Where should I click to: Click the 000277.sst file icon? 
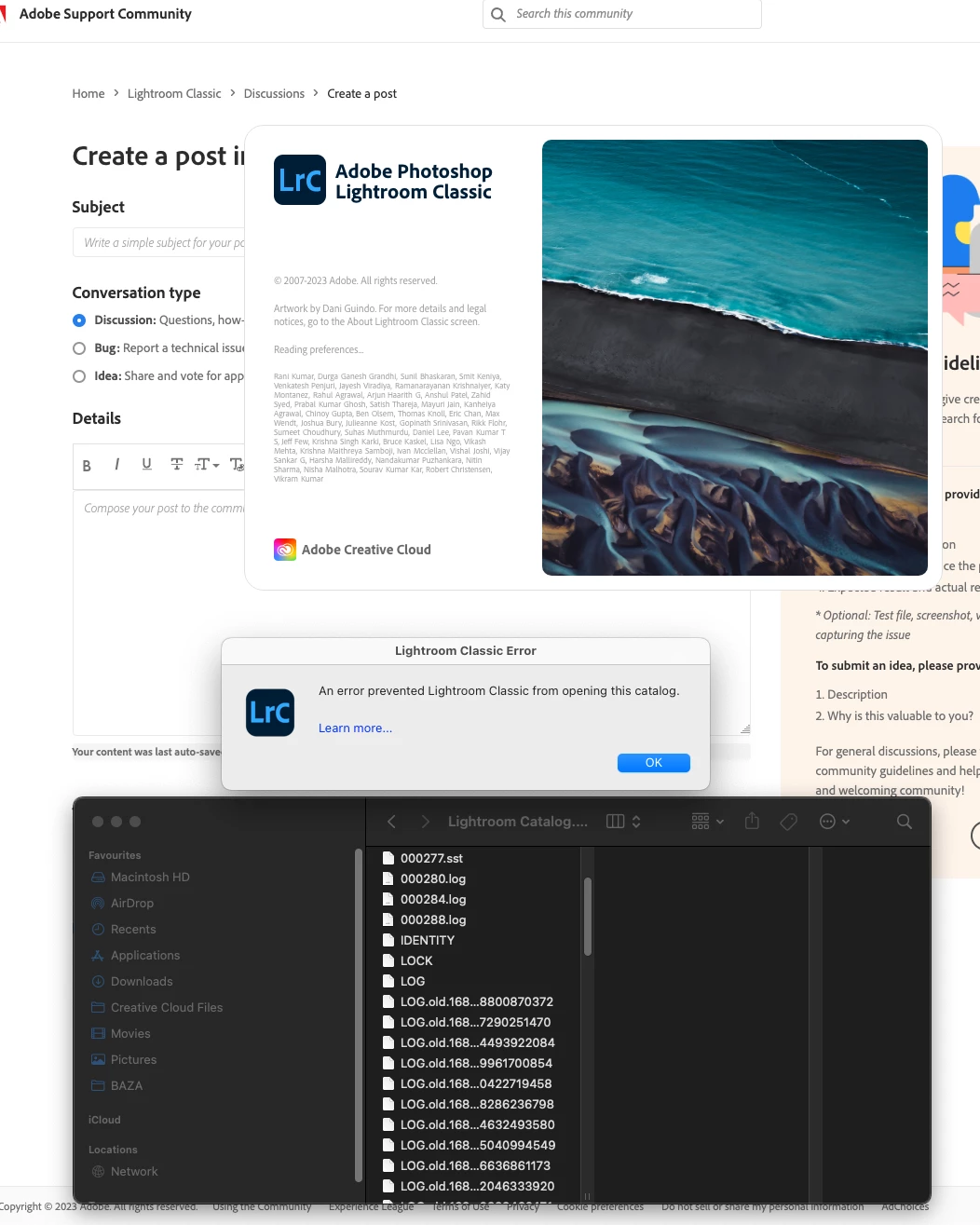point(388,858)
